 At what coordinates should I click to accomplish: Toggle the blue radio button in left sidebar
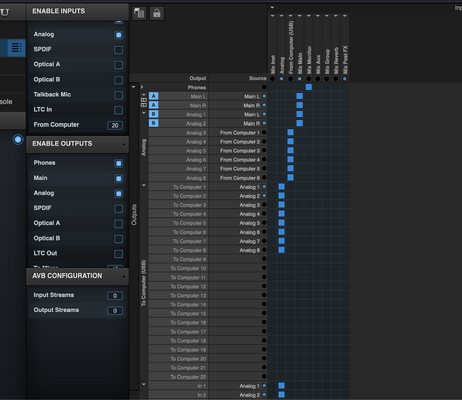click(x=18, y=139)
